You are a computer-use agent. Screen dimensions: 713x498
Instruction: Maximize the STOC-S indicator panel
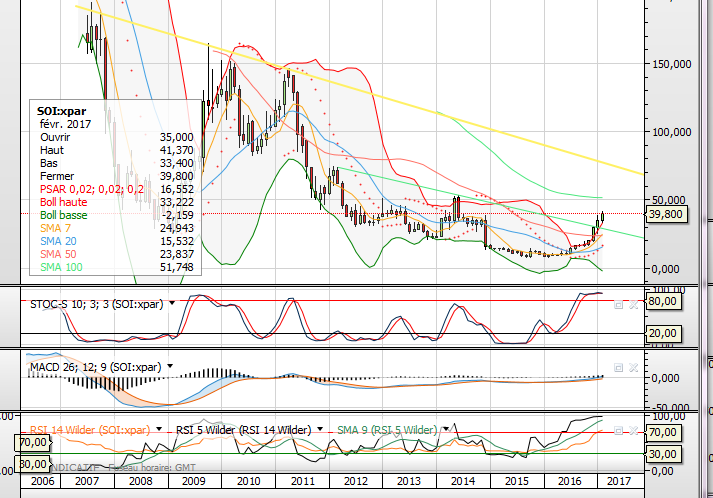coord(619,304)
